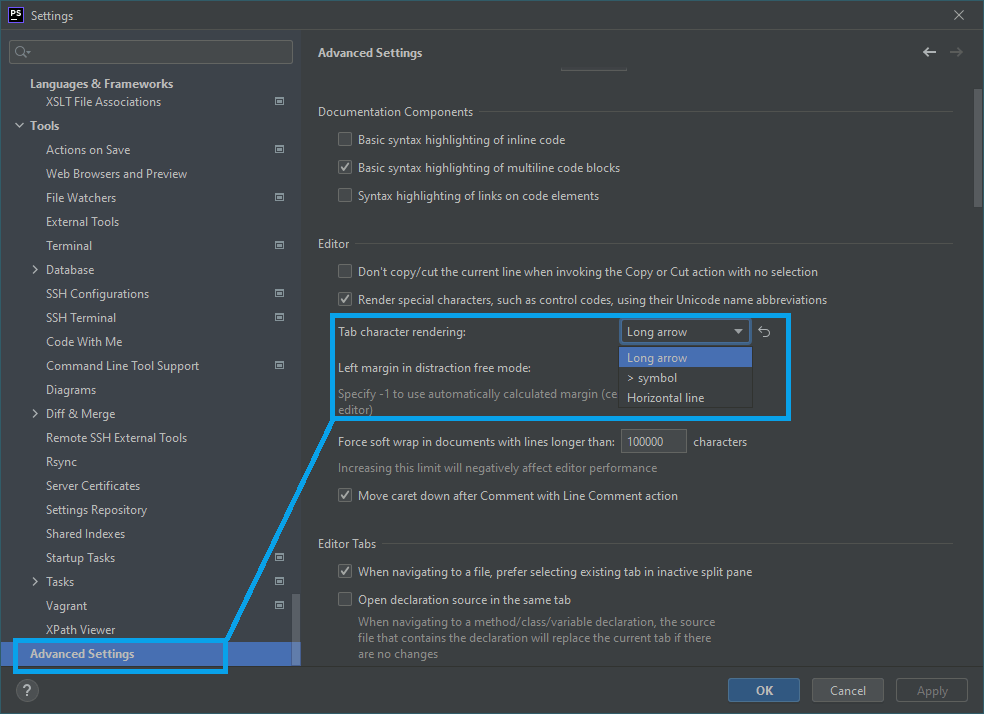
Task: Click the modified-settings icon next to Vagrant
Action: click(x=278, y=605)
